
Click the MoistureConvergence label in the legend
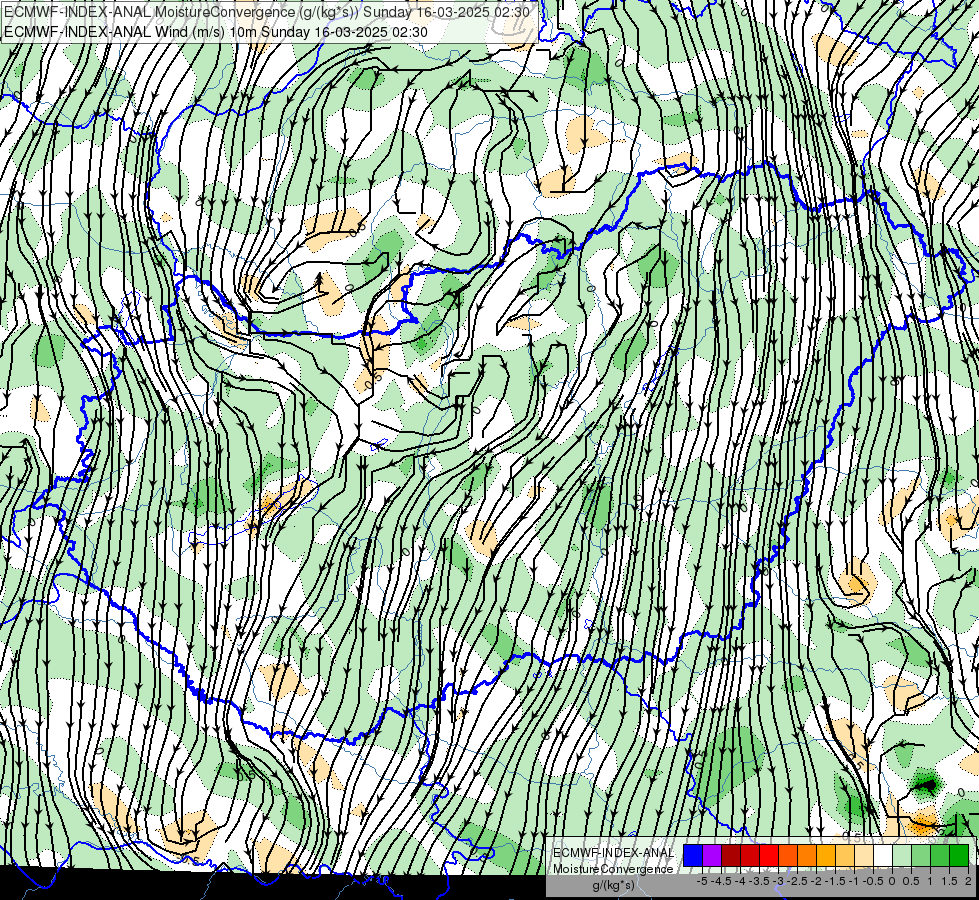coord(613,869)
